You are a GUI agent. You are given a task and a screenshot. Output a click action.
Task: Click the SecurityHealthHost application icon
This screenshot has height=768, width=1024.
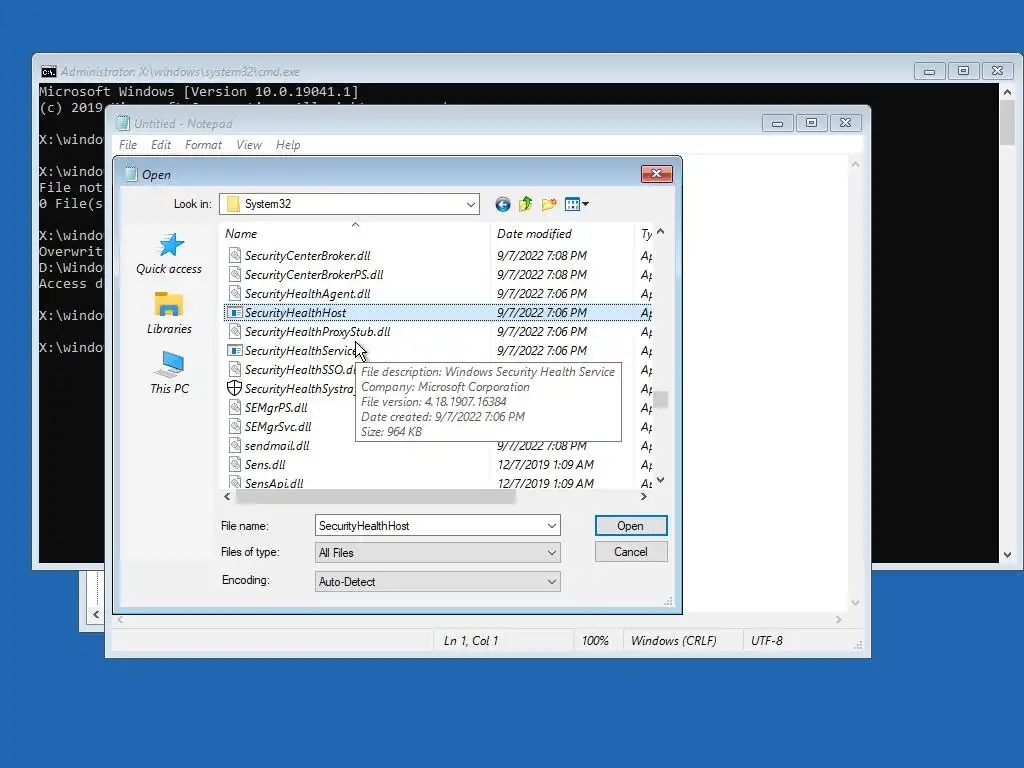tap(234, 313)
